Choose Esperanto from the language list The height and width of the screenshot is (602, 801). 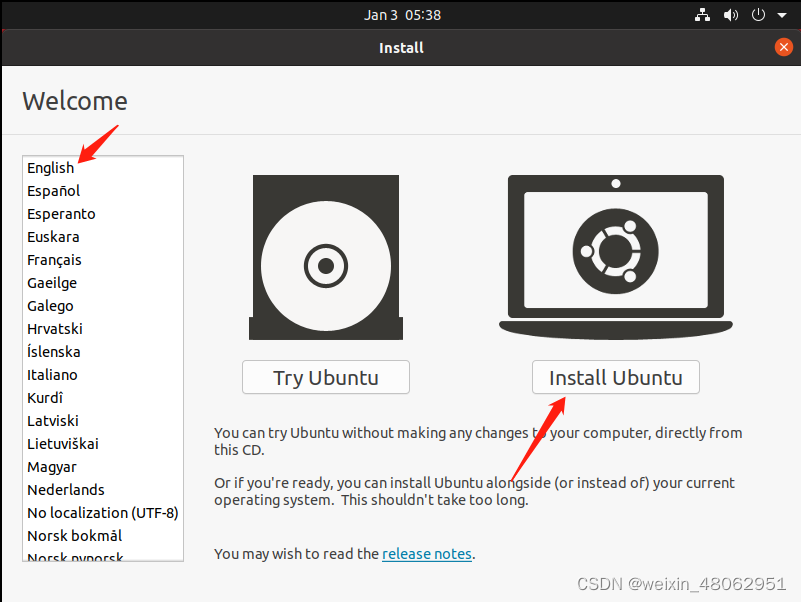coord(62,214)
